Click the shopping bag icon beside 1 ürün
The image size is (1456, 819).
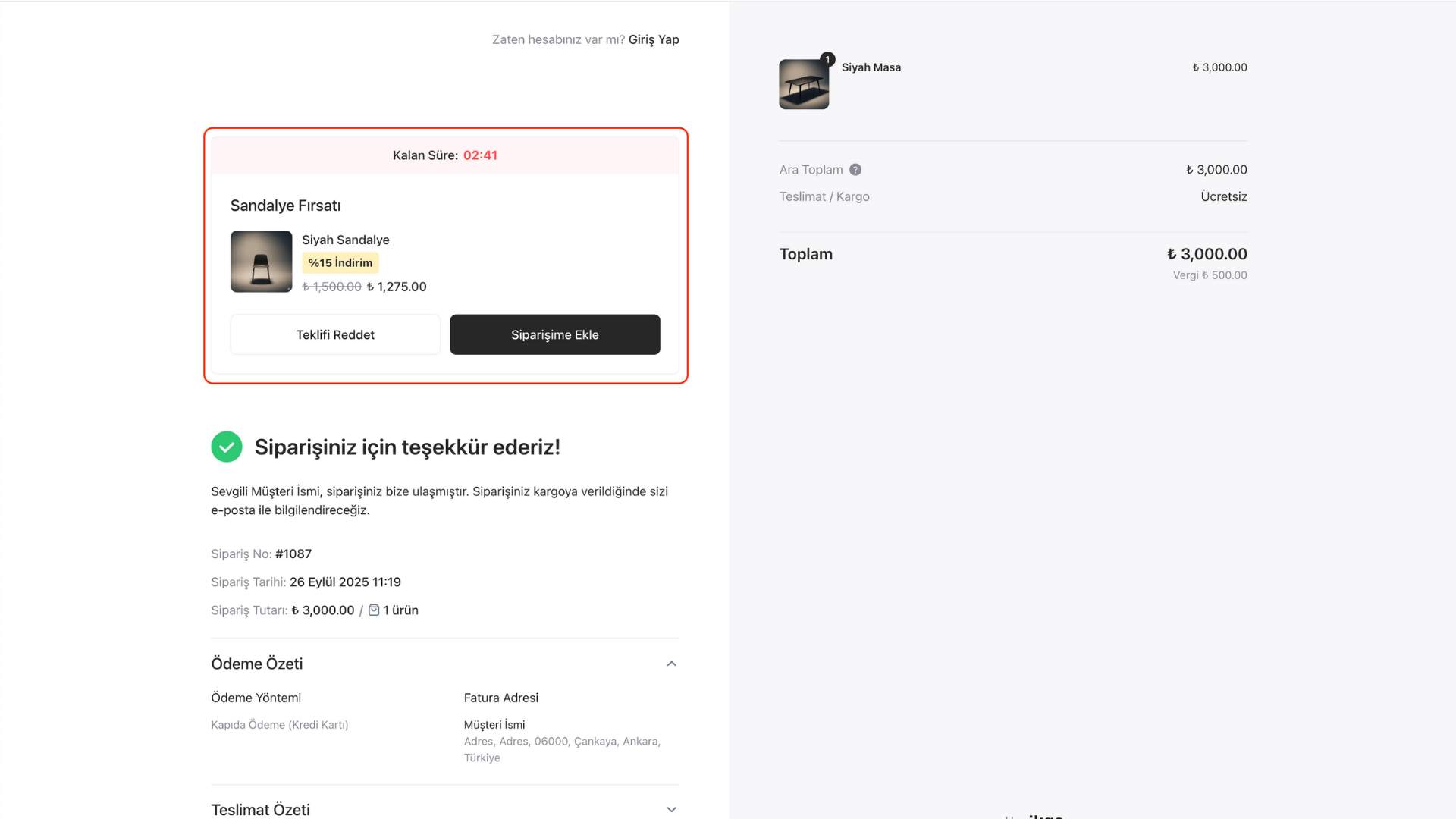tap(374, 610)
